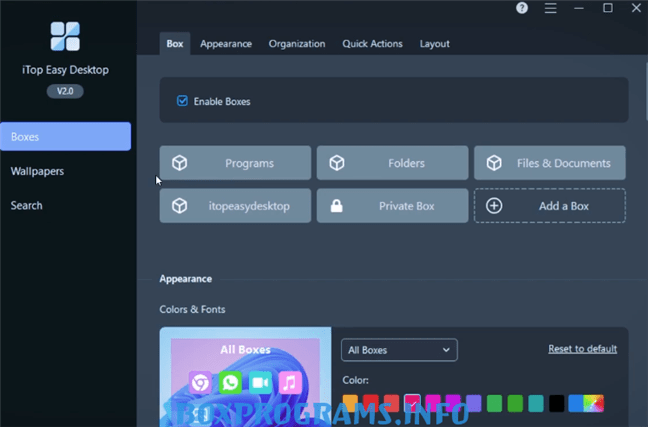
Task: Click the Colors & Fonts label
Action: pyautogui.click(x=192, y=309)
